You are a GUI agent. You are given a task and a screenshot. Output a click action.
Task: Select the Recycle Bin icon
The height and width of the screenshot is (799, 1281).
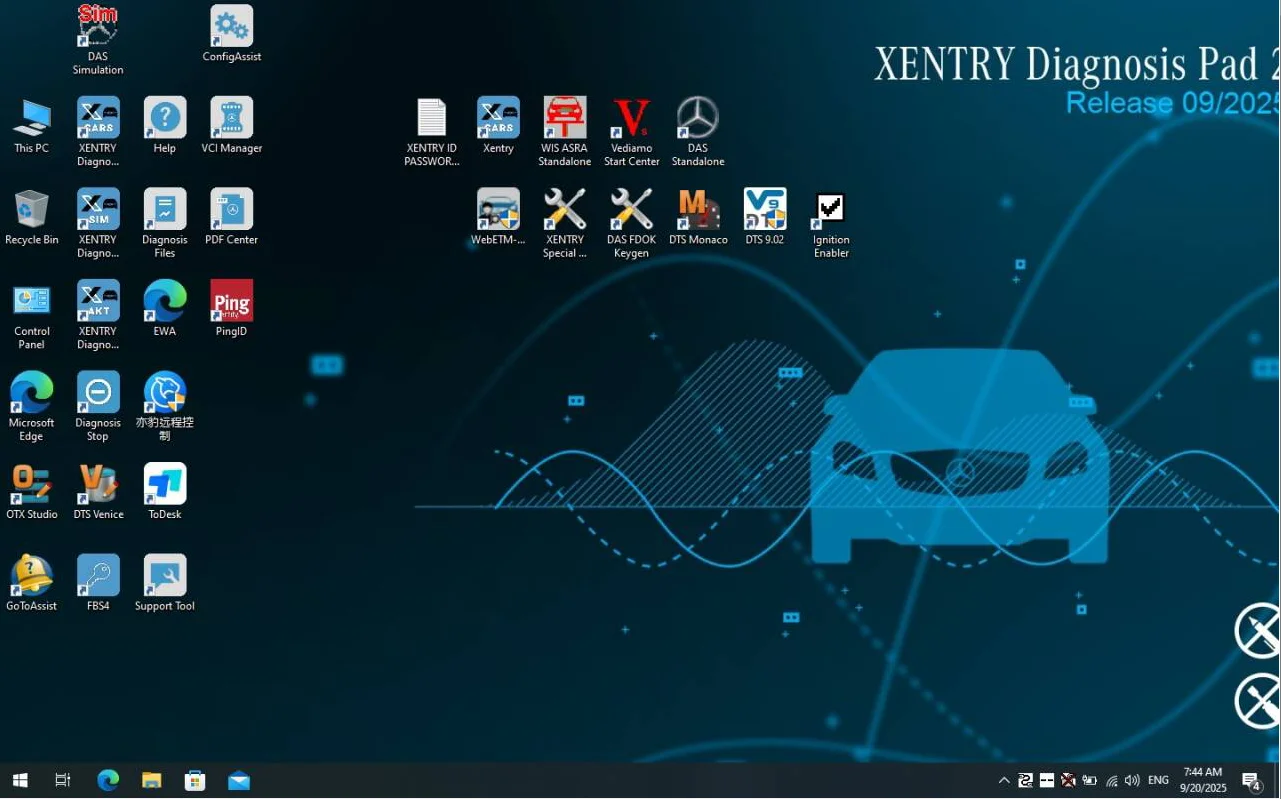click(x=32, y=217)
